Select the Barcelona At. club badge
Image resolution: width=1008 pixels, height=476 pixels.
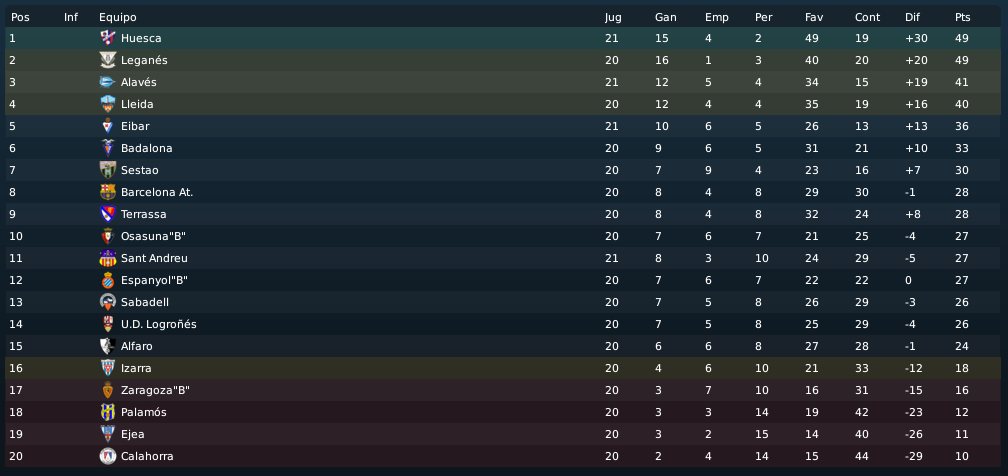107,192
